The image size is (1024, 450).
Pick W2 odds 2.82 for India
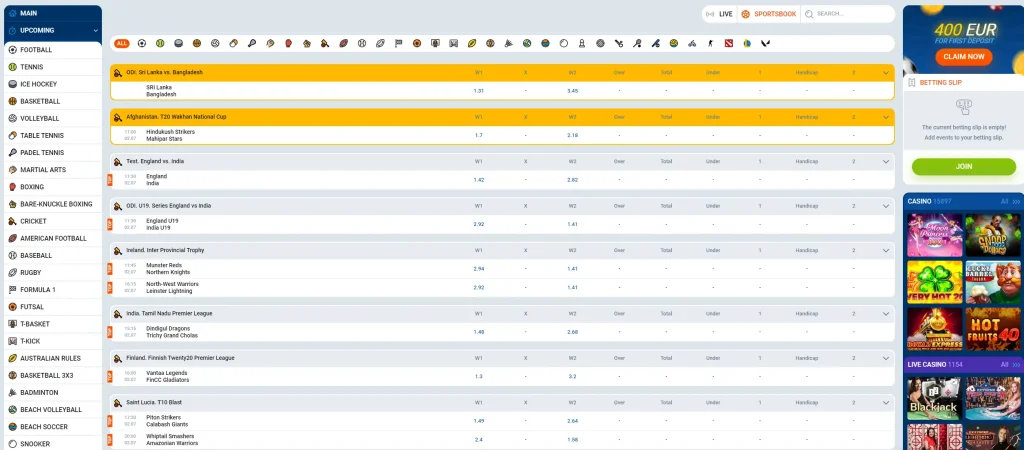click(573, 180)
